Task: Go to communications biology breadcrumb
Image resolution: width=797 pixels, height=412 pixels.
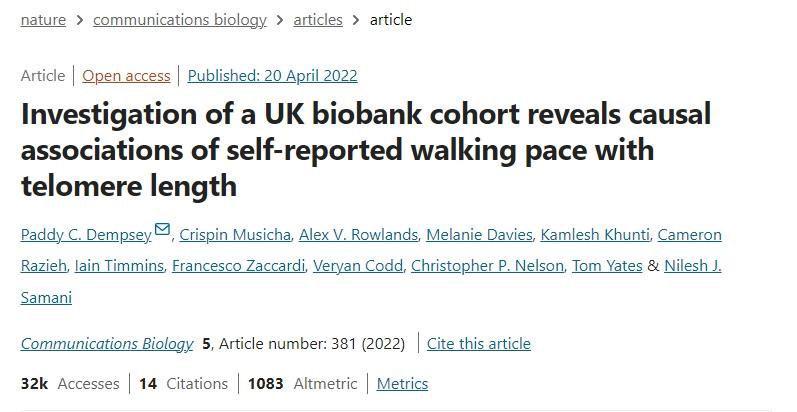Action: tap(180, 20)
